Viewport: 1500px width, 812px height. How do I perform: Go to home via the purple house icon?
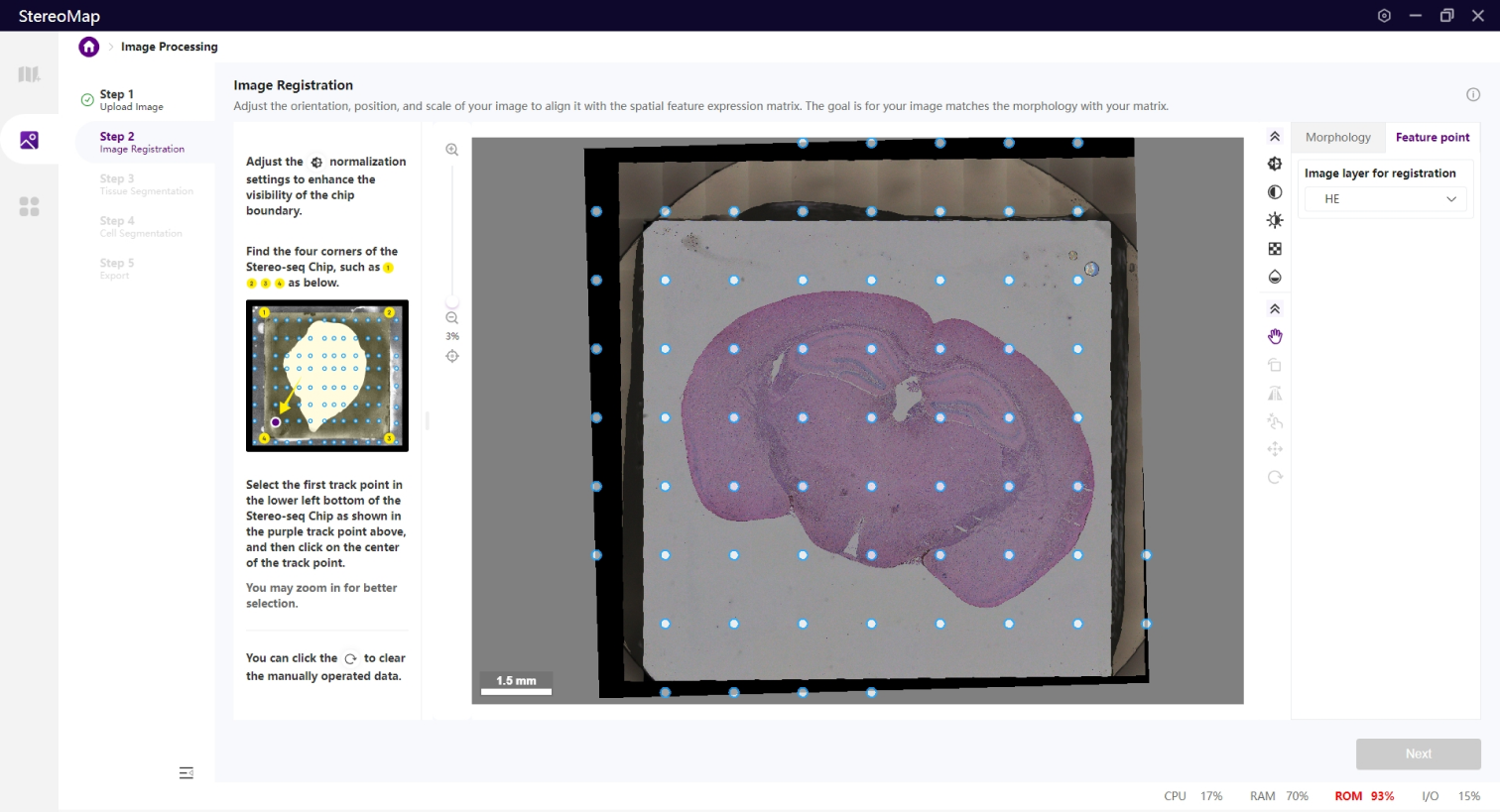click(89, 47)
